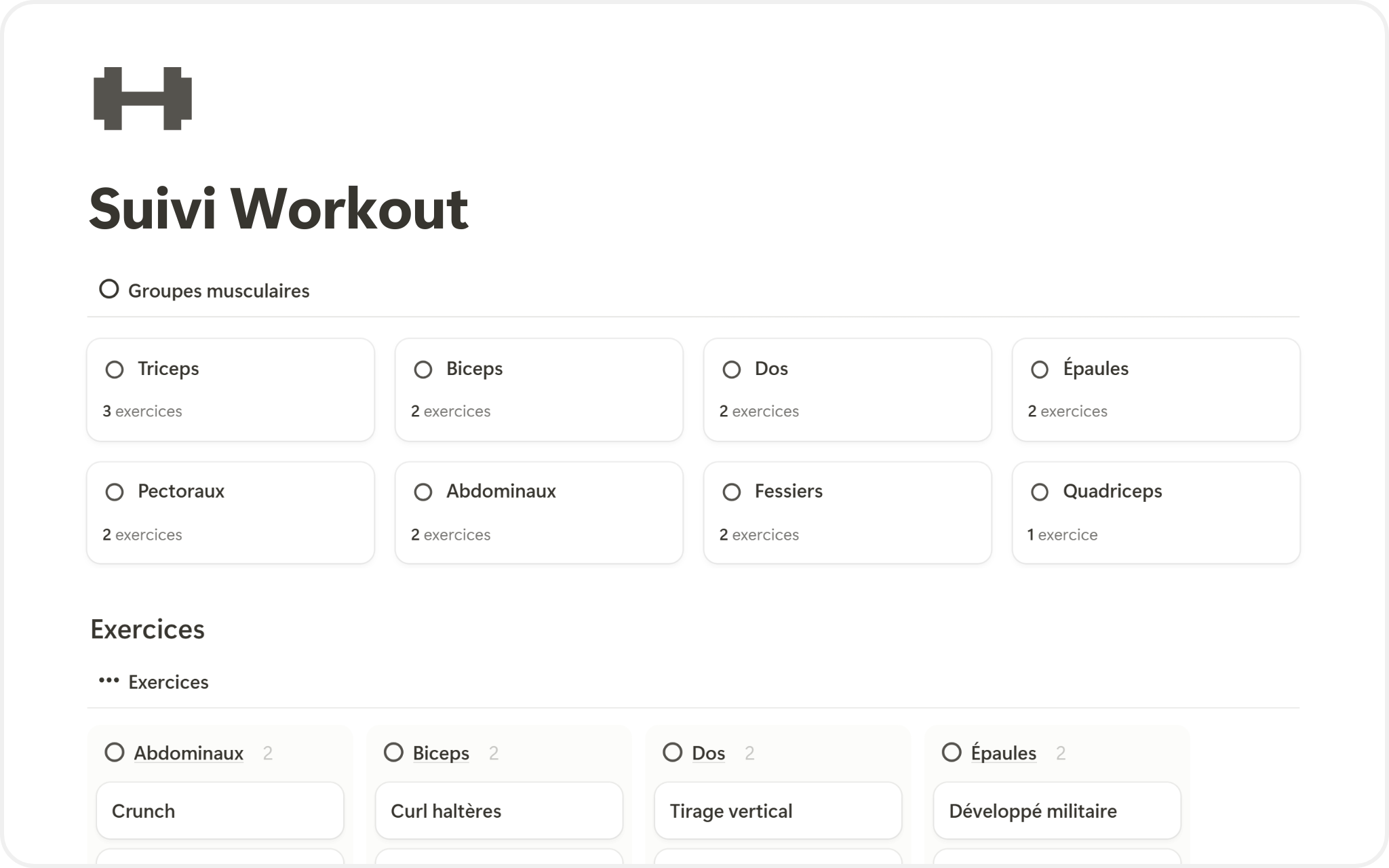
Task: Open the Crunch exercise card
Action: point(220,811)
